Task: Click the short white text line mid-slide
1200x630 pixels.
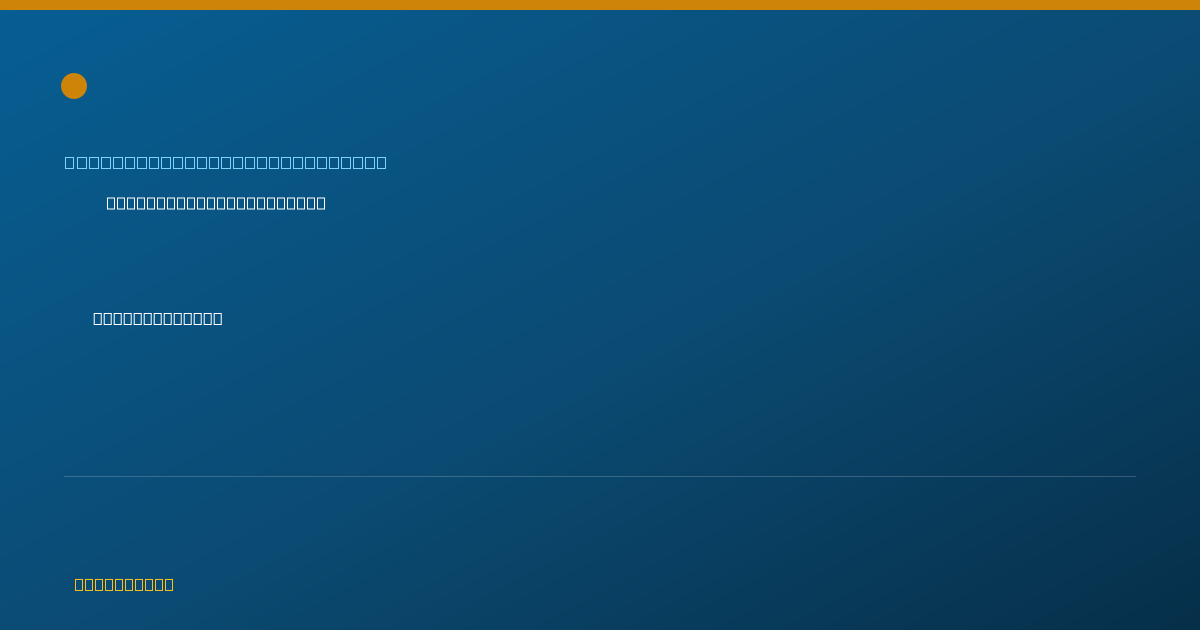Action: point(158,318)
